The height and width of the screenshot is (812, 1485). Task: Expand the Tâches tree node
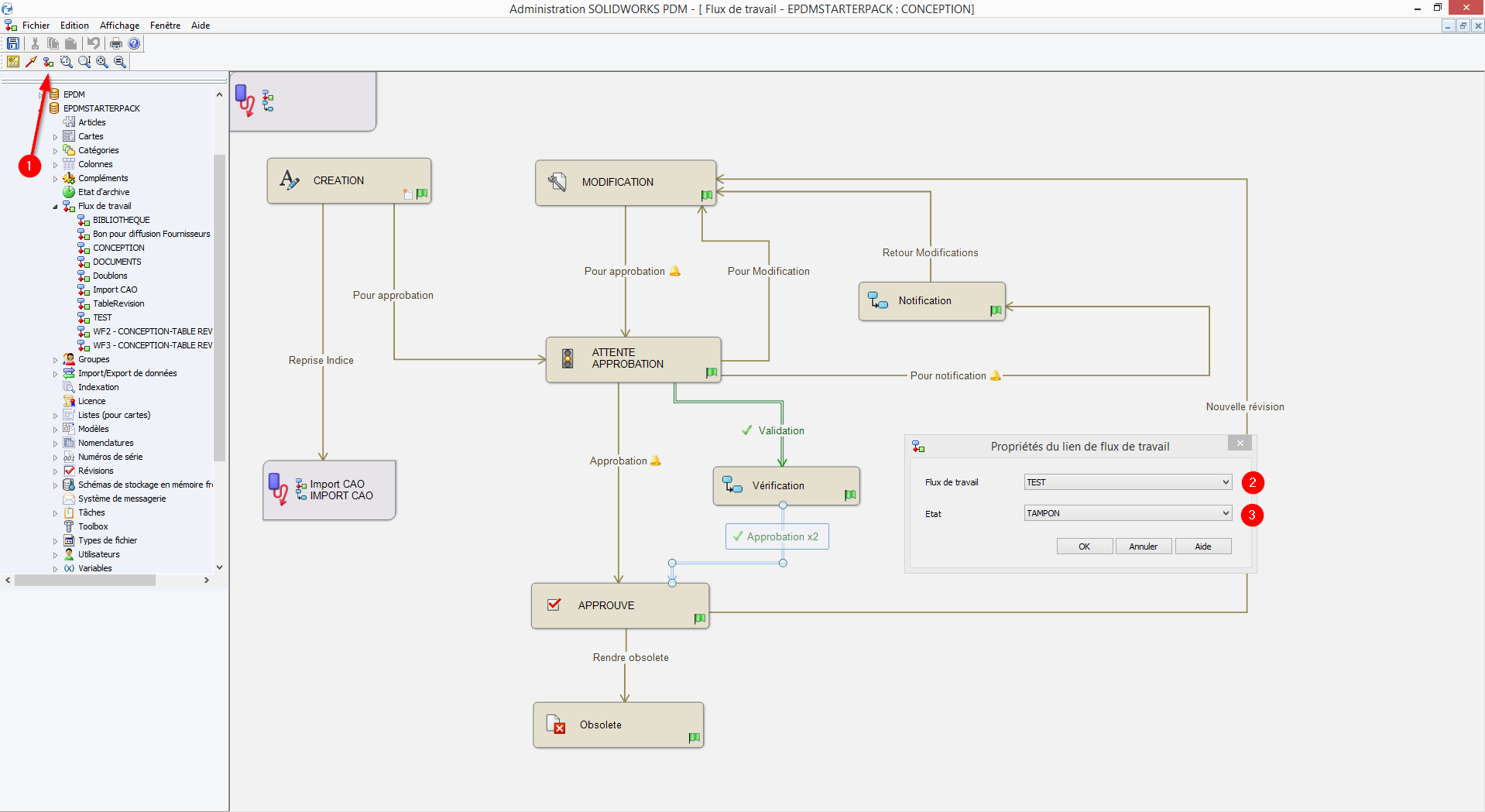(x=55, y=513)
